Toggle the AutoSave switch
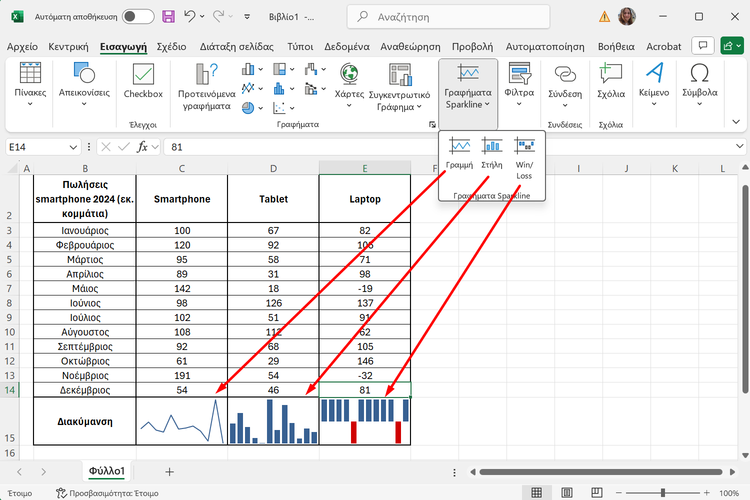Image resolution: width=750 pixels, height=500 pixels. click(138, 17)
